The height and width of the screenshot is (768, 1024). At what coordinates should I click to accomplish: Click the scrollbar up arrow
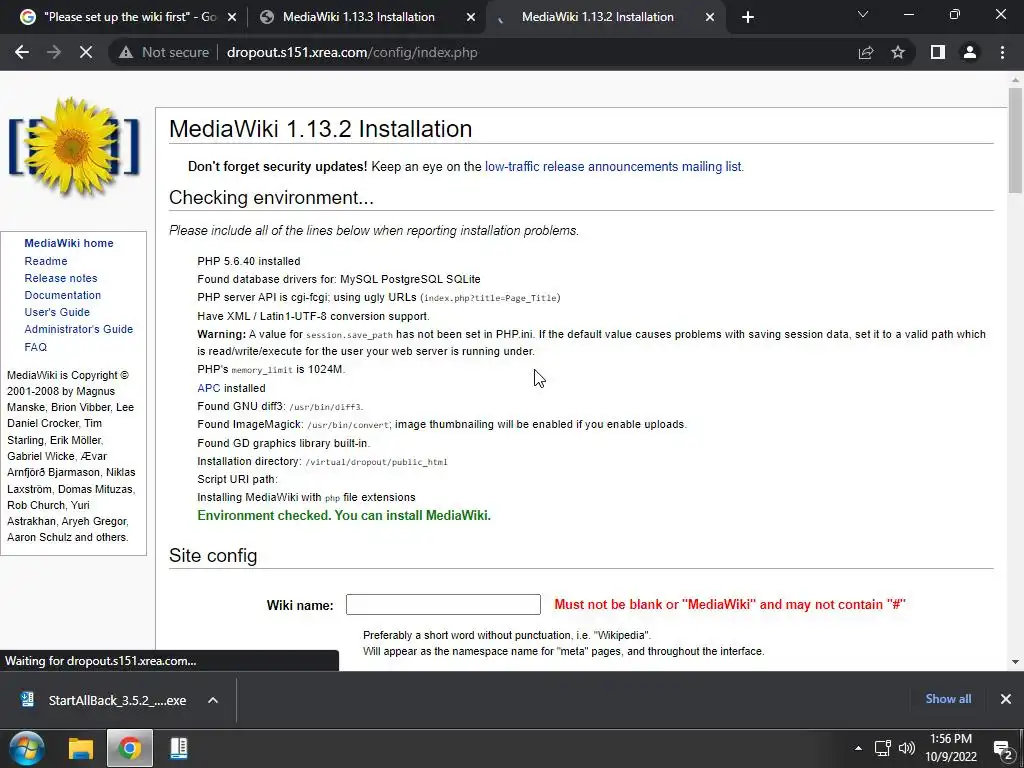click(1015, 80)
